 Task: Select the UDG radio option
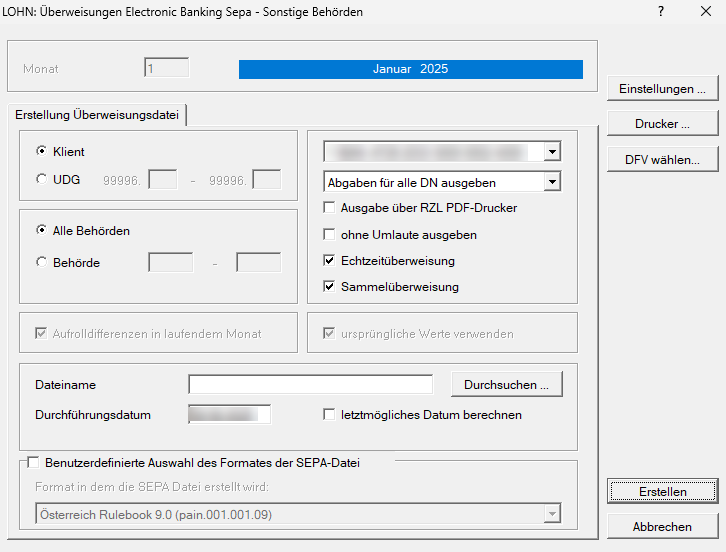(x=41, y=180)
